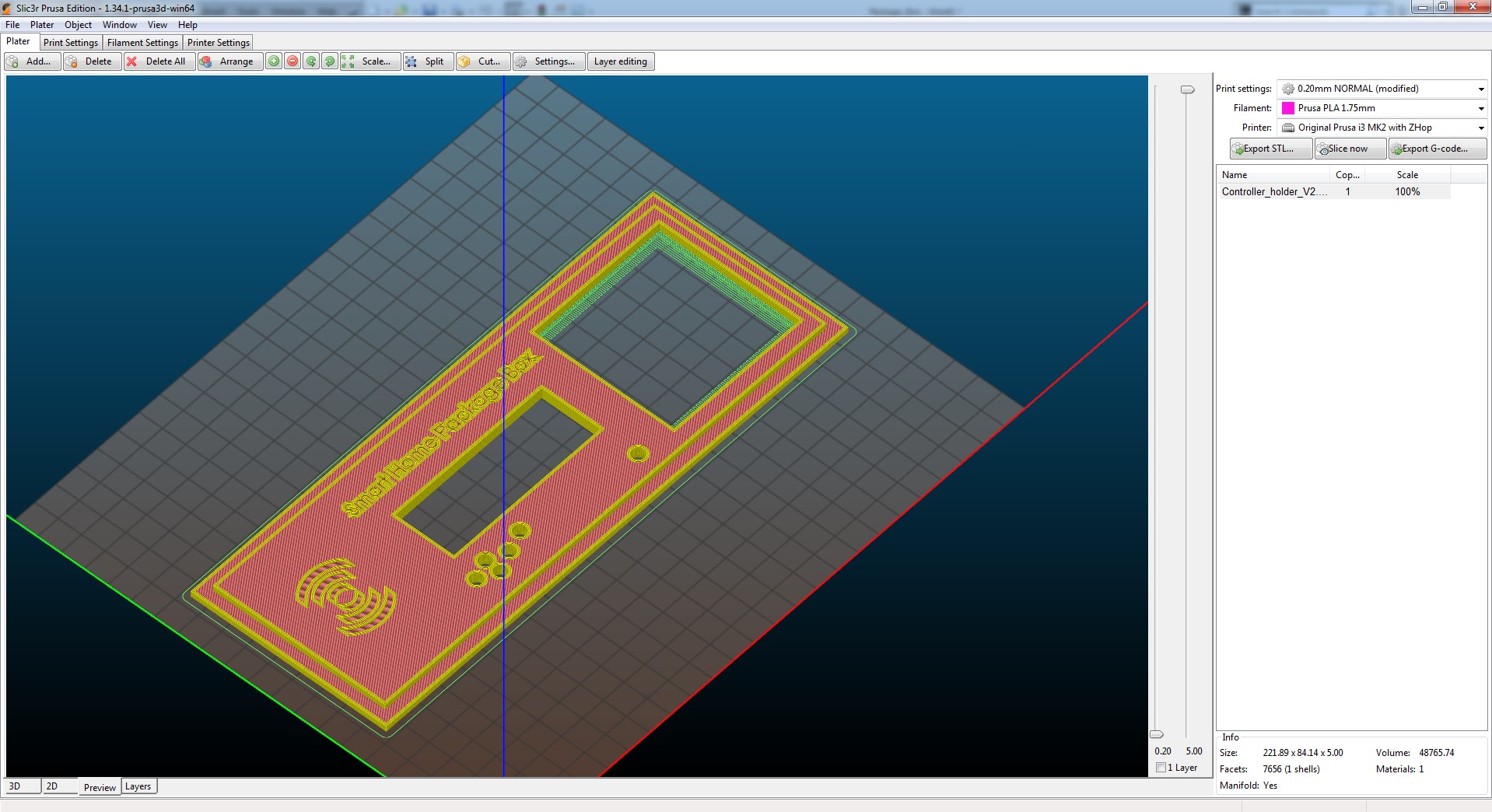Click the gear icon in Print settings
This screenshot has width=1492, height=812.
point(1288,89)
